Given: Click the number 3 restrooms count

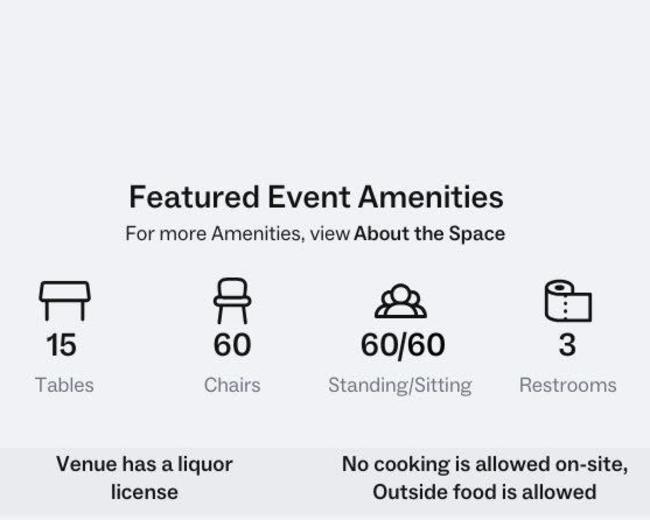Looking at the screenshot, I should click(567, 345).
